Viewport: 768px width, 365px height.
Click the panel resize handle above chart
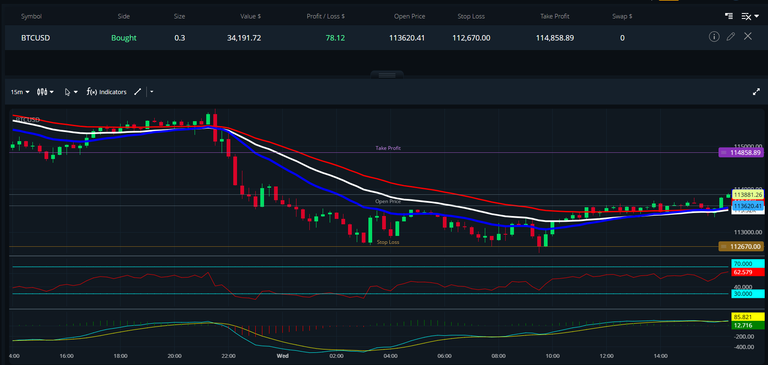387,75
